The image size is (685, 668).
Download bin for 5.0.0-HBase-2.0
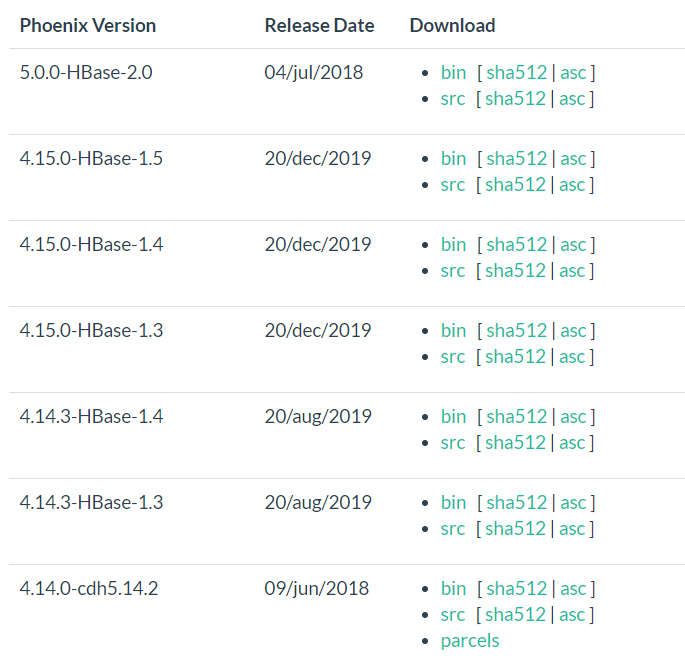pos(453,73)
